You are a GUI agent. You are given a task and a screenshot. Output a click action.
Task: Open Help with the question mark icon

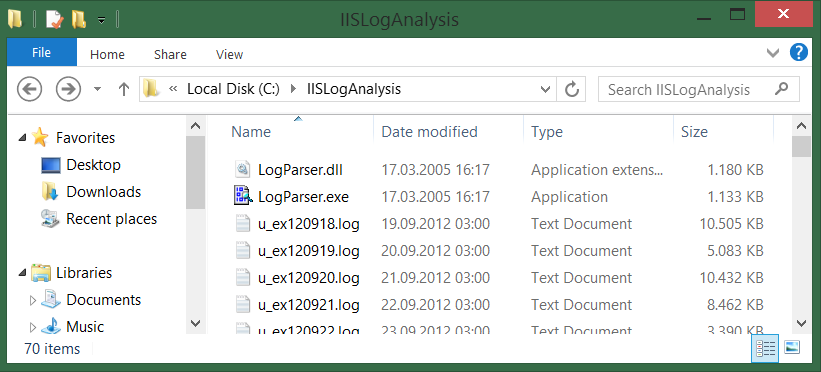pyautogui.click(x=798, y=52)
